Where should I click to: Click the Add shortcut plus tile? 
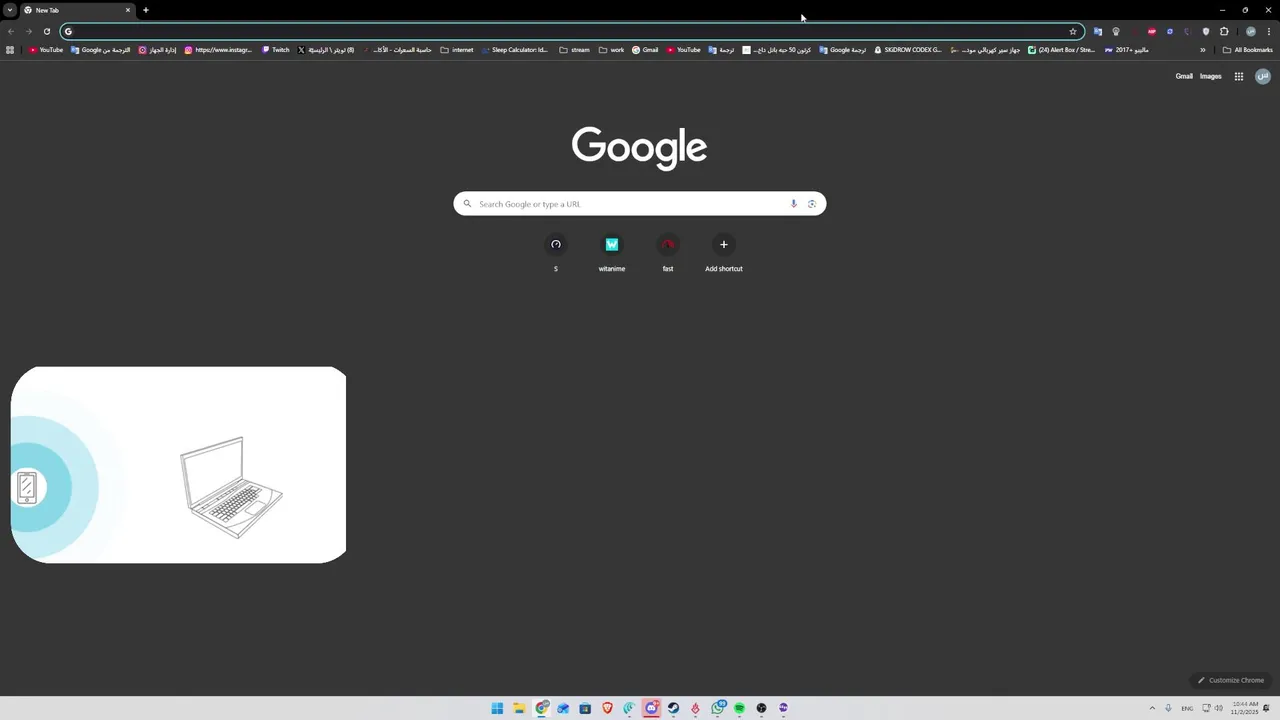tap(724, 253)
